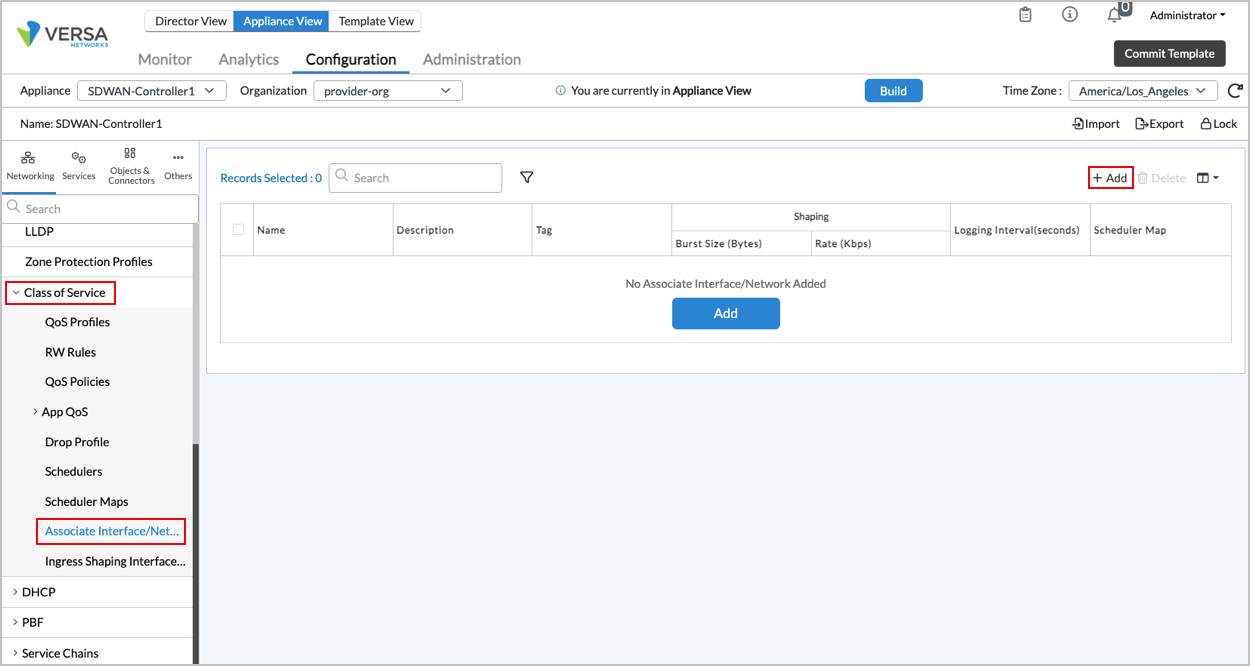
Task: Click the filter icon above the table
Action: 527,177
